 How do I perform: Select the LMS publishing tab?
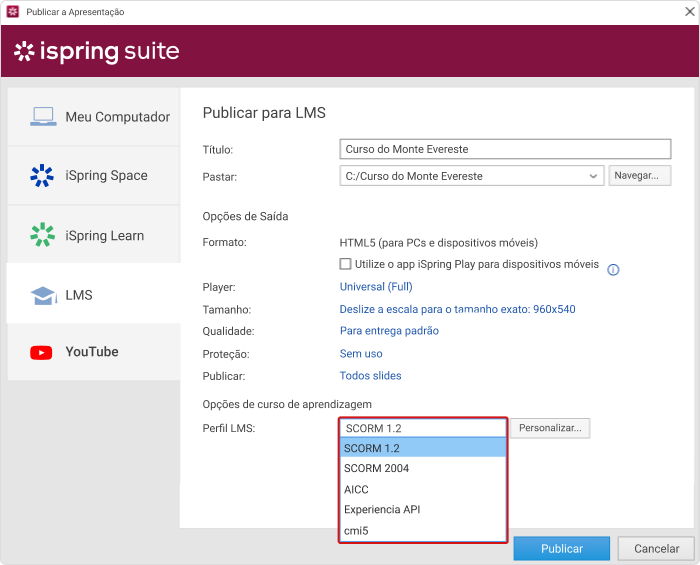(94, 293)
